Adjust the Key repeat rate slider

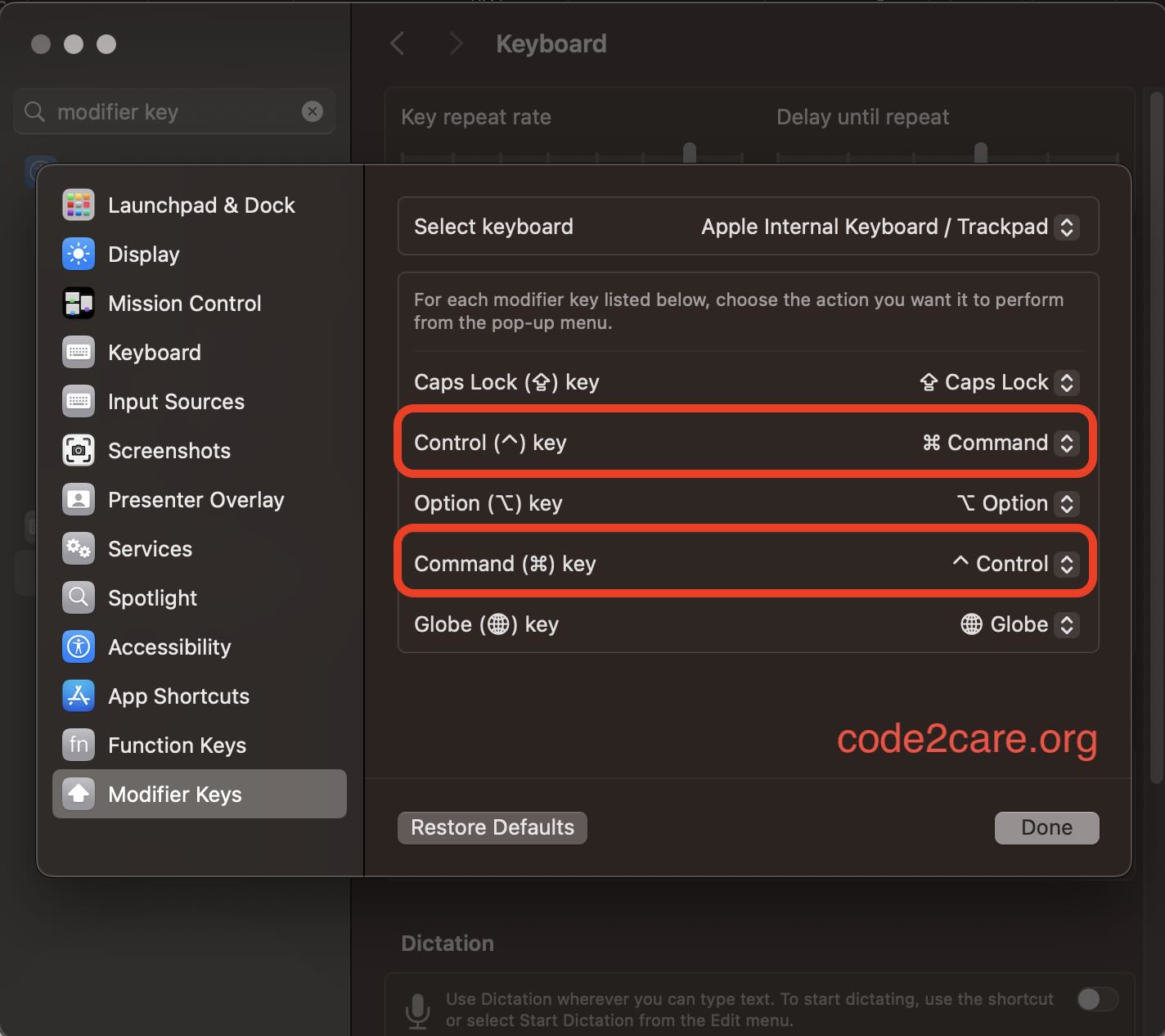688,151
